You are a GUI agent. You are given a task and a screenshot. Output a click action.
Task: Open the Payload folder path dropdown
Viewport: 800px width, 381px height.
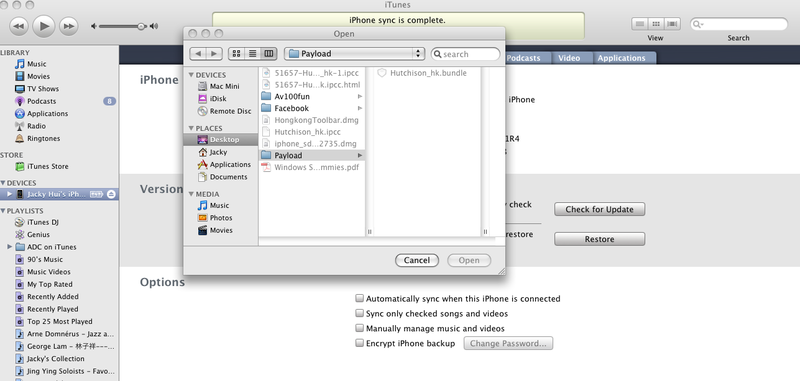[x=355, y=54]
